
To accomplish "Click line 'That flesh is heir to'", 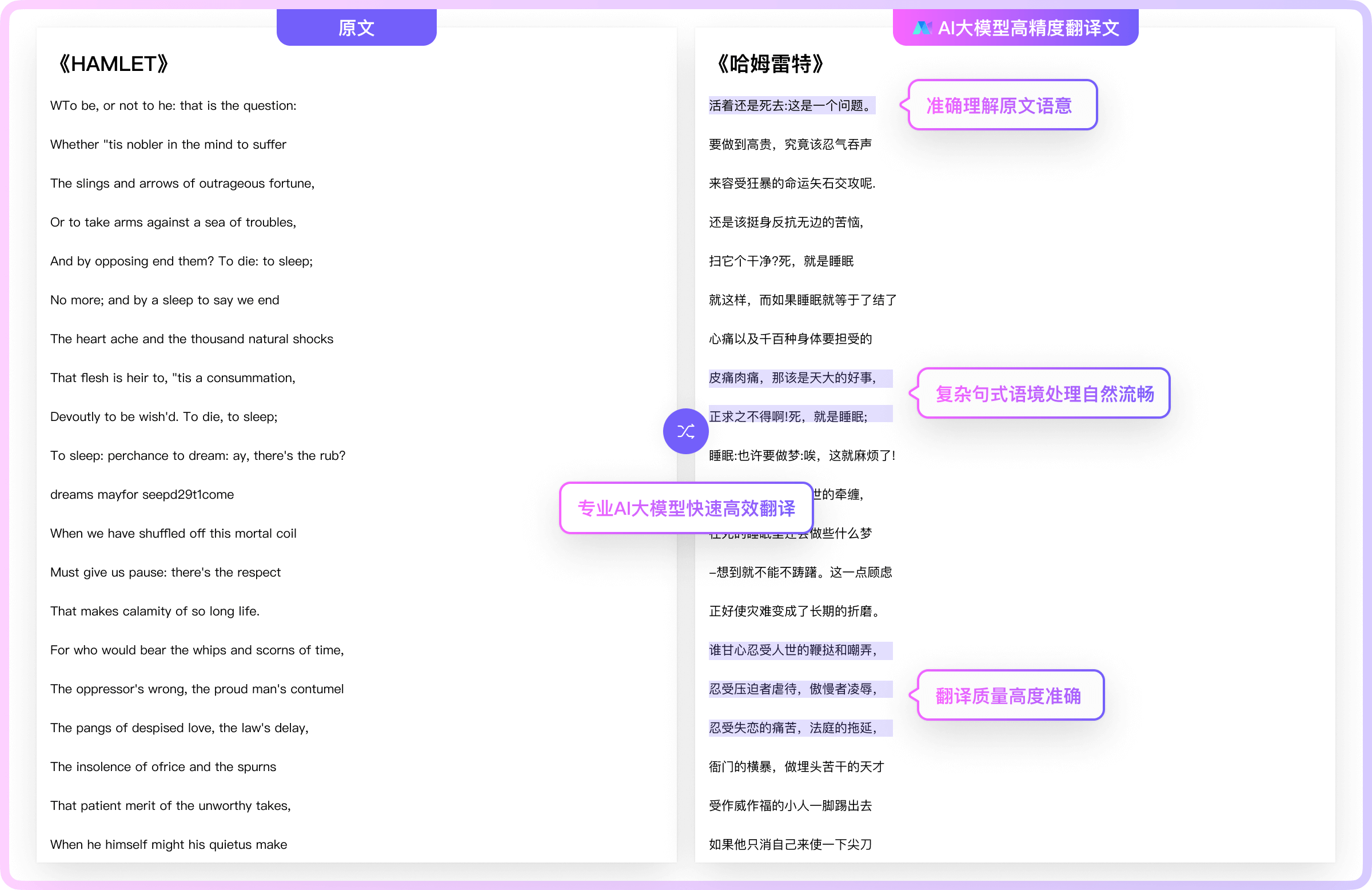I will 173,378.
